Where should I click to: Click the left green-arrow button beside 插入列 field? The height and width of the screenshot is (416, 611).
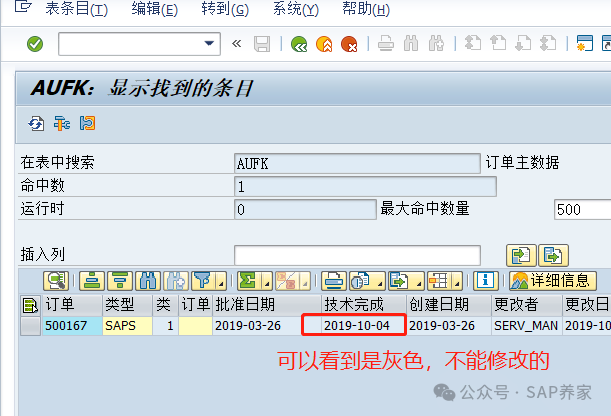point(521,256)
